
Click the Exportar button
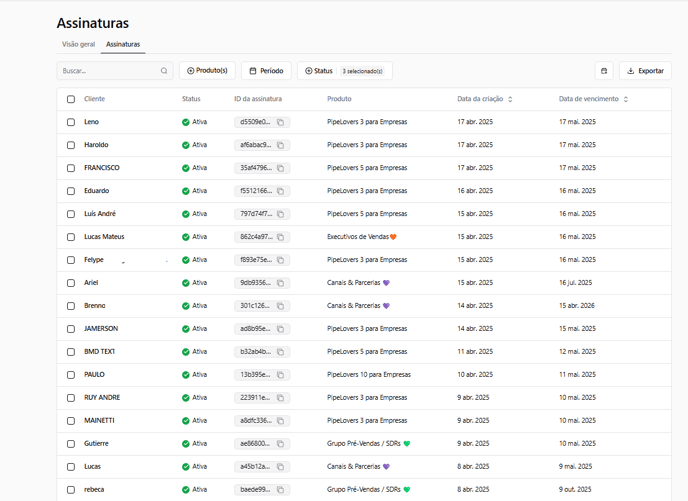(645, 71)
